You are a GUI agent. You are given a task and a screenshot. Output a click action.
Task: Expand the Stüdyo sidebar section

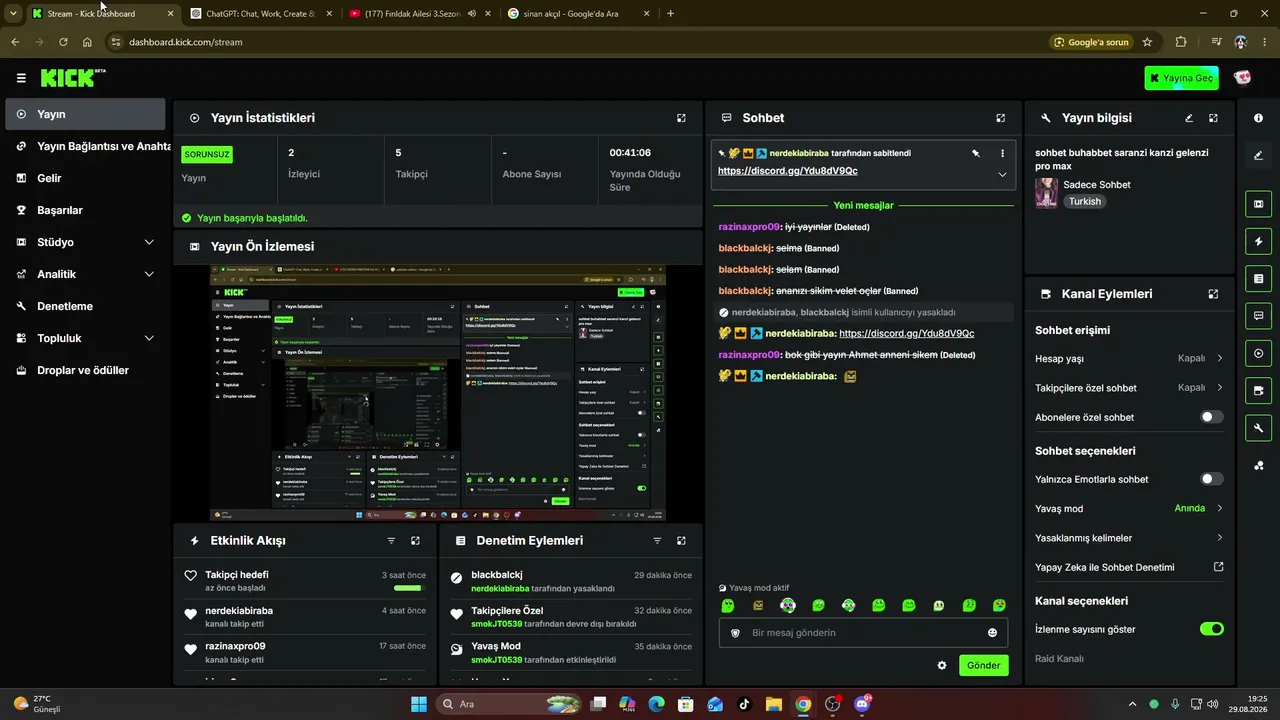tap(149, 242)
